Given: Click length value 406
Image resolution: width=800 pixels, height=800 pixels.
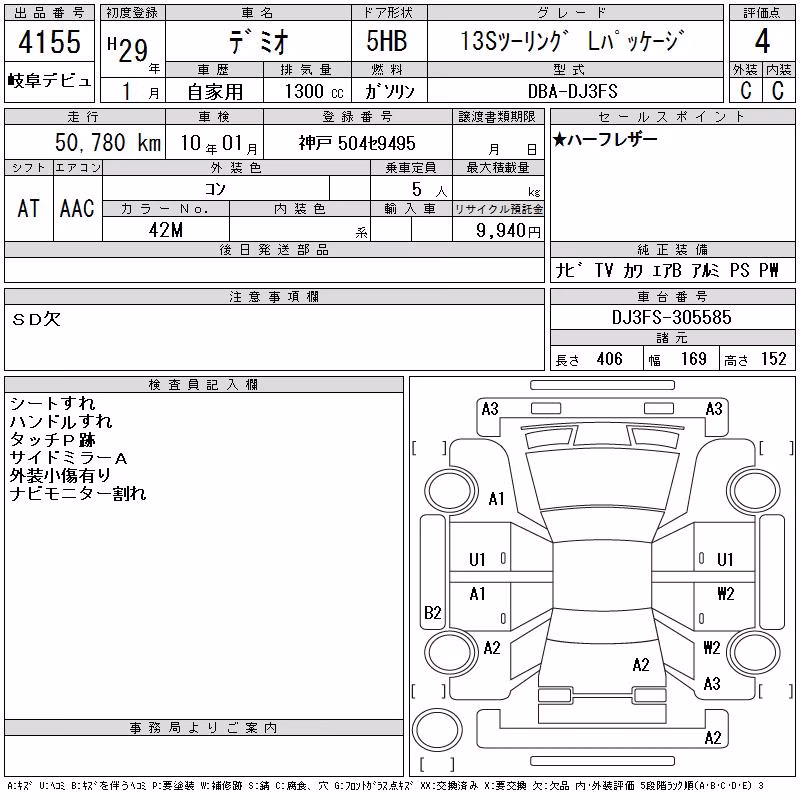Looking at the screenshot, I should click(610, 359).
